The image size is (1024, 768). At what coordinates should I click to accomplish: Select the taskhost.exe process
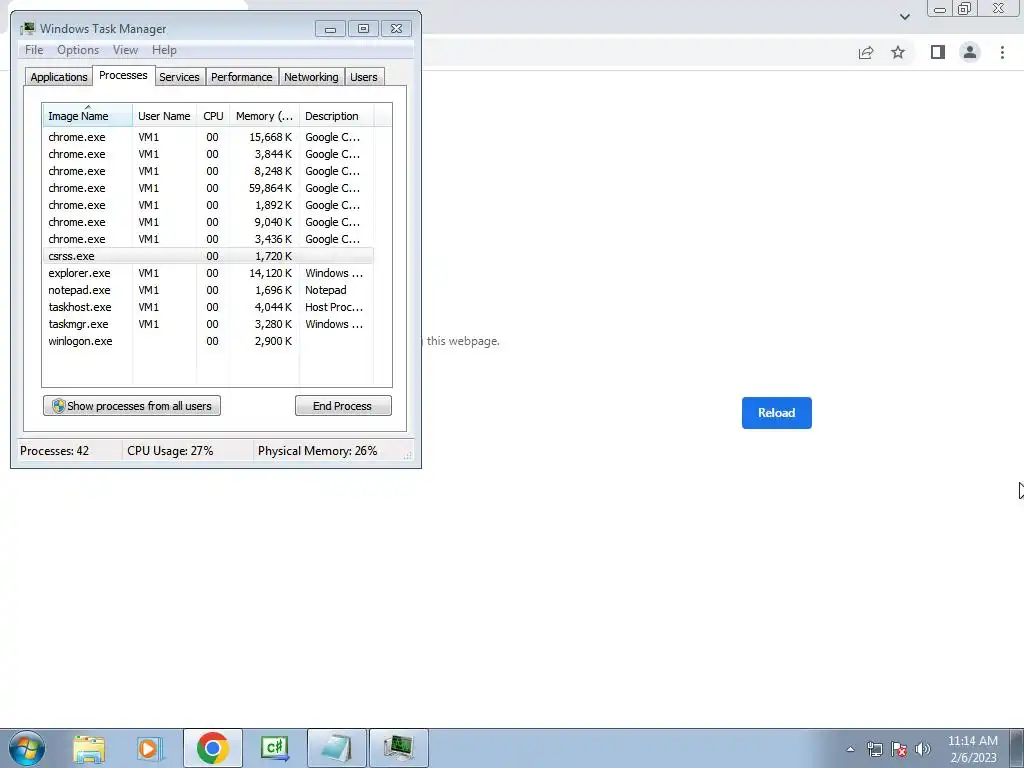208,307
